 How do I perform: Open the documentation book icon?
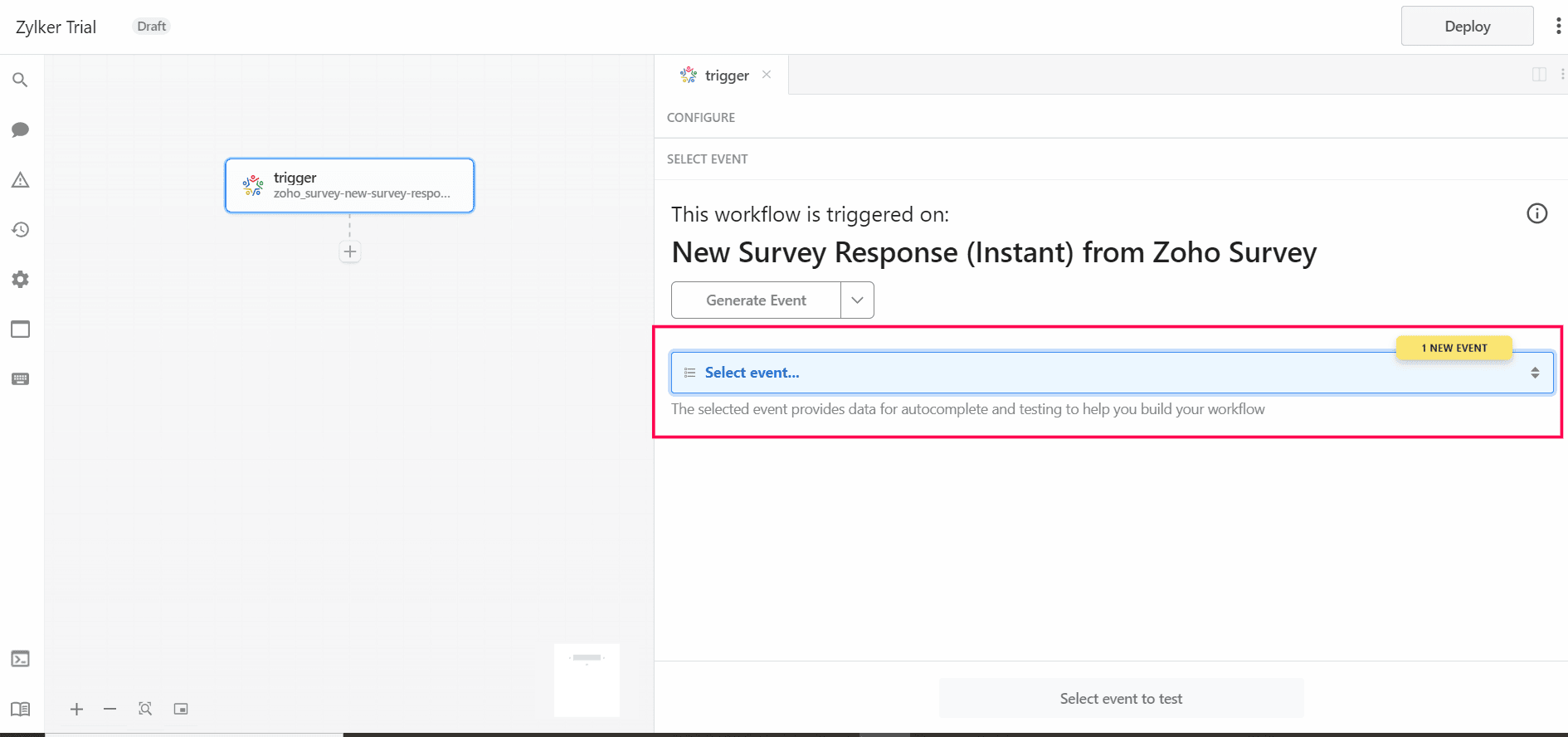[20, 709]
